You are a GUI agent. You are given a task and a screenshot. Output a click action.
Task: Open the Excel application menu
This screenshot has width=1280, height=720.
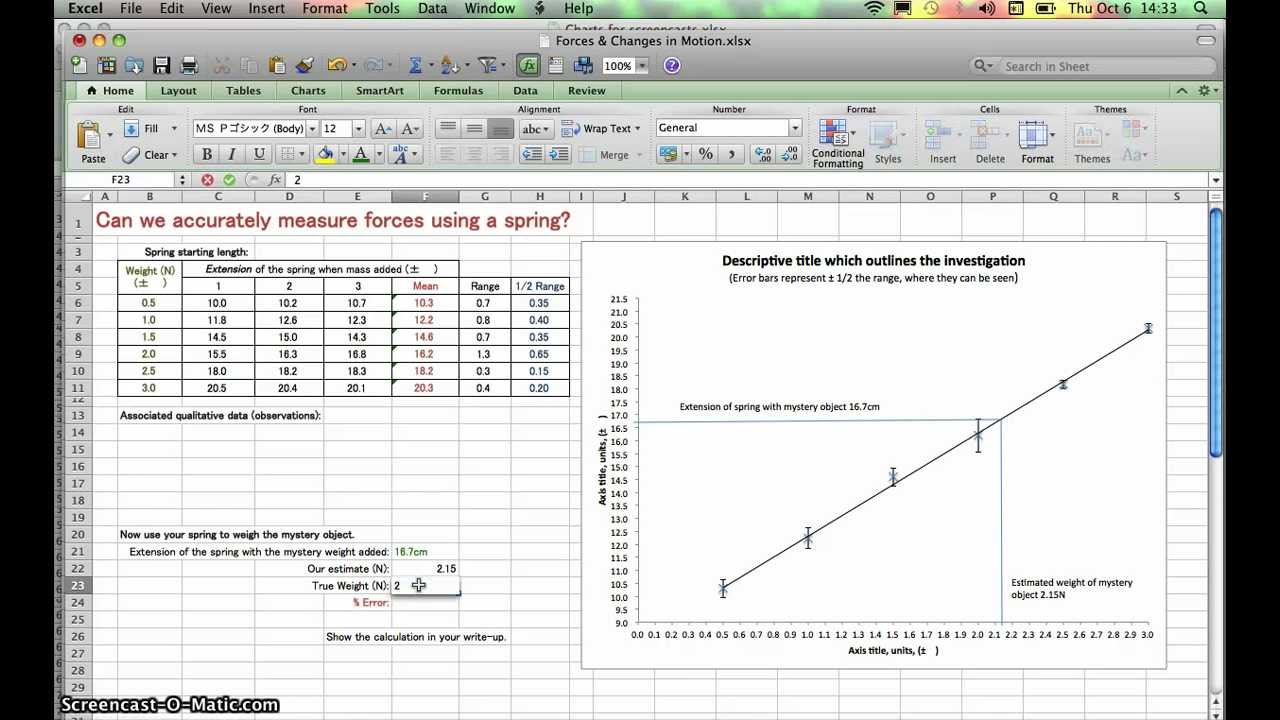pos(85,9)
